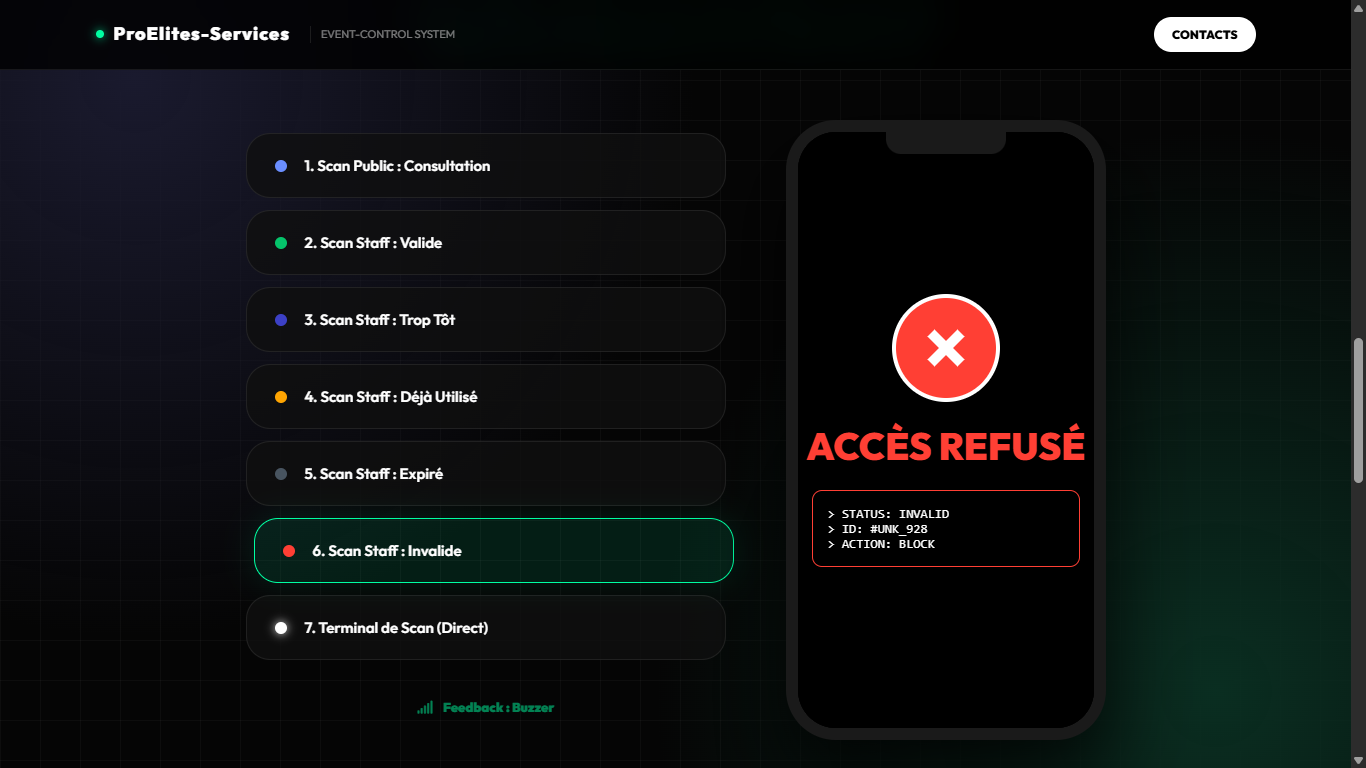This screenshot has width=1366, height=768.
Task: Click the blue dot of Scan Public
Action: pyautogui.click(x=281, y=166)
